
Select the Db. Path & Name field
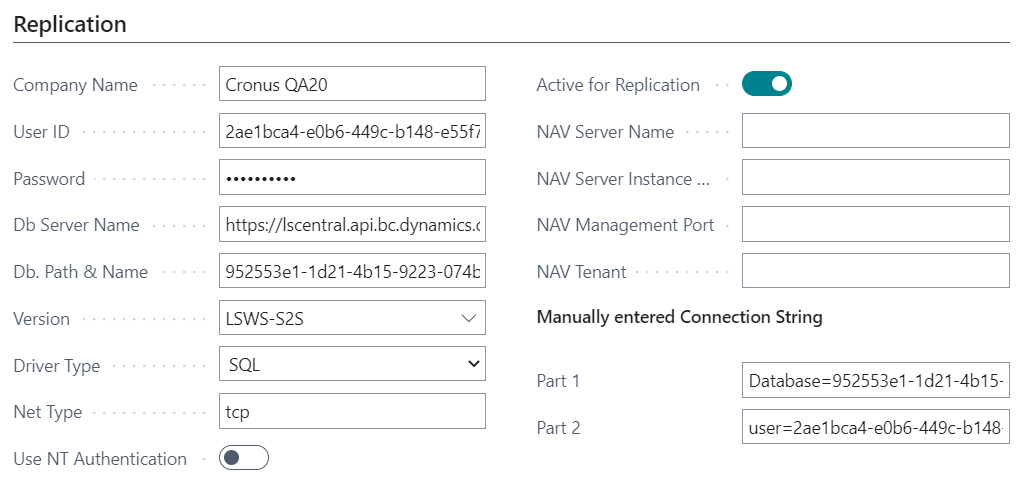tap(351, 271)
